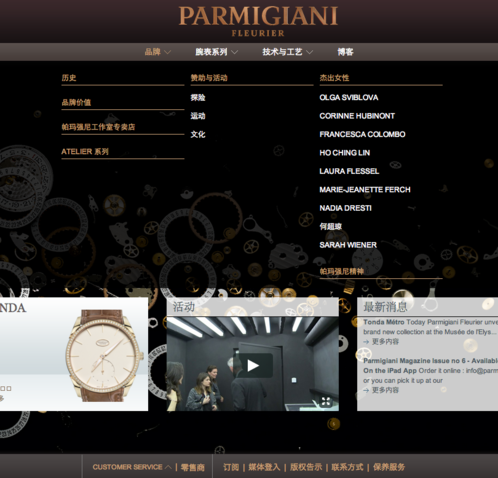Open the 技术与工艺 navigation item
This screenshot has height=478, width=498.
point(282,52)
